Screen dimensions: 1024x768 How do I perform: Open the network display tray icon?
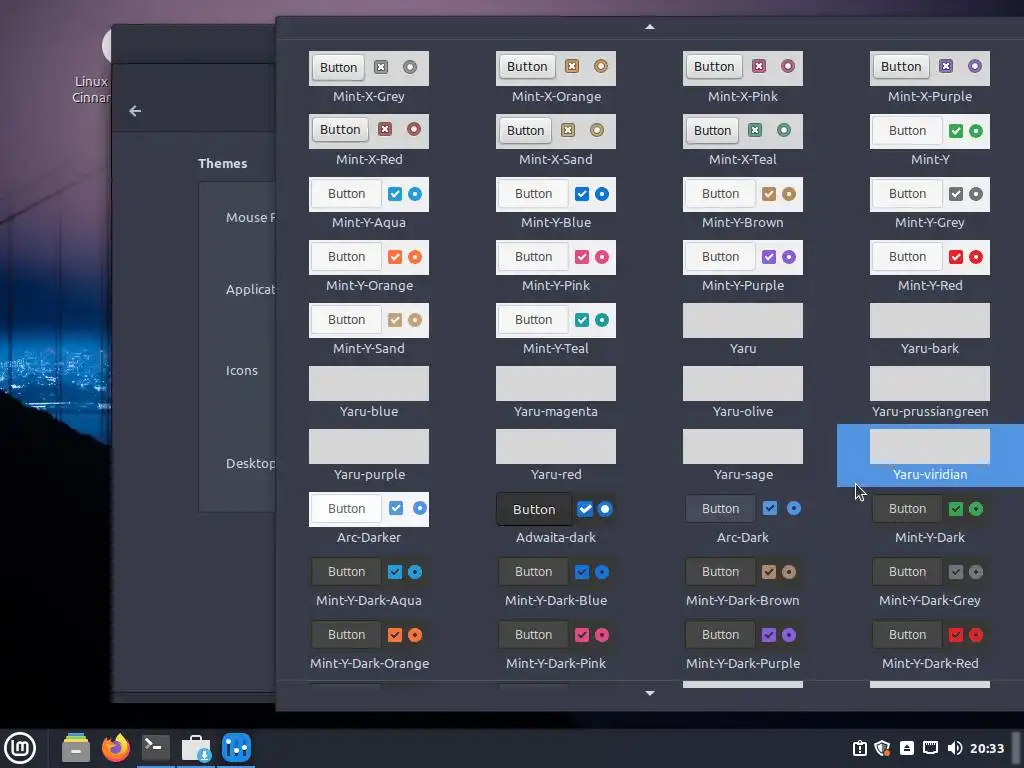coord(930,748)
